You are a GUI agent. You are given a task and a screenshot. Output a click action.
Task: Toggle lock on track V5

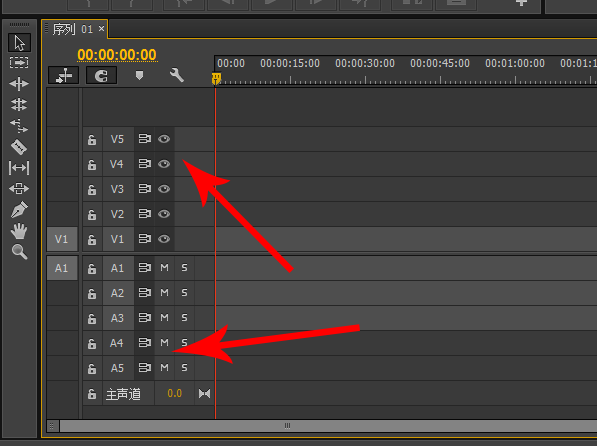[x=92, y=139]
